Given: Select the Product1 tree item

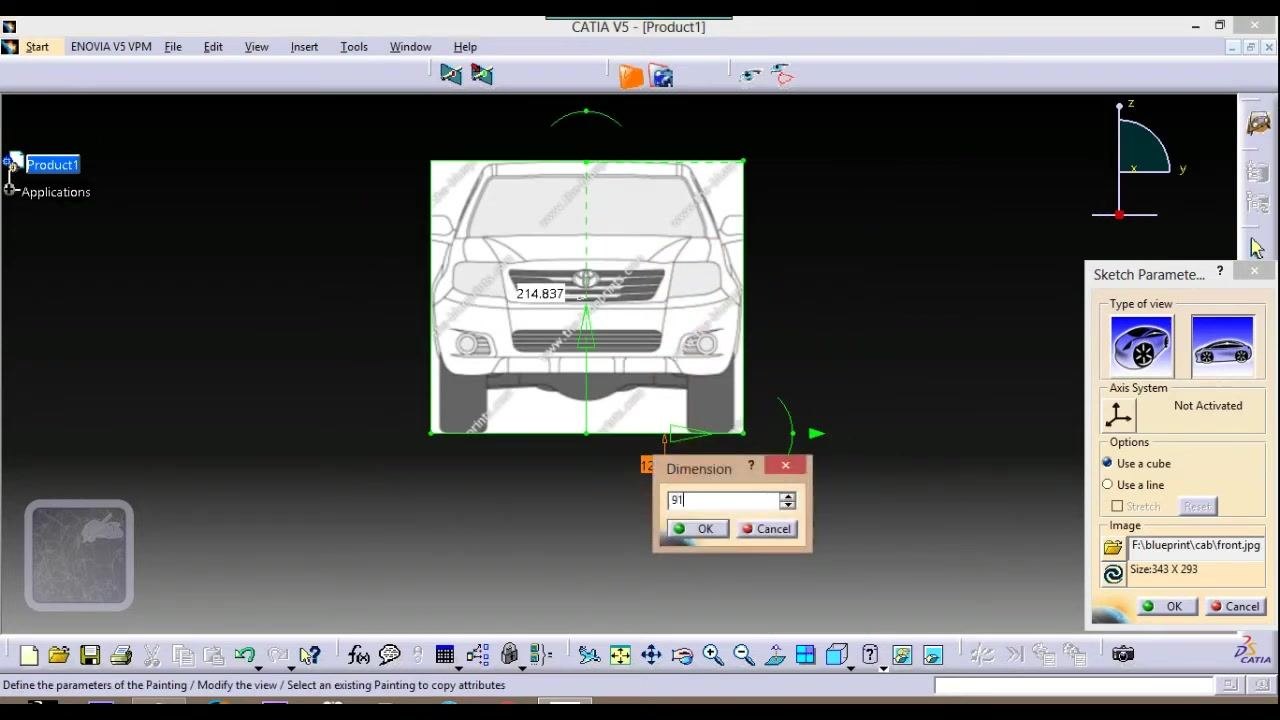Looking at the screenshot, I should tap(52, 165).
